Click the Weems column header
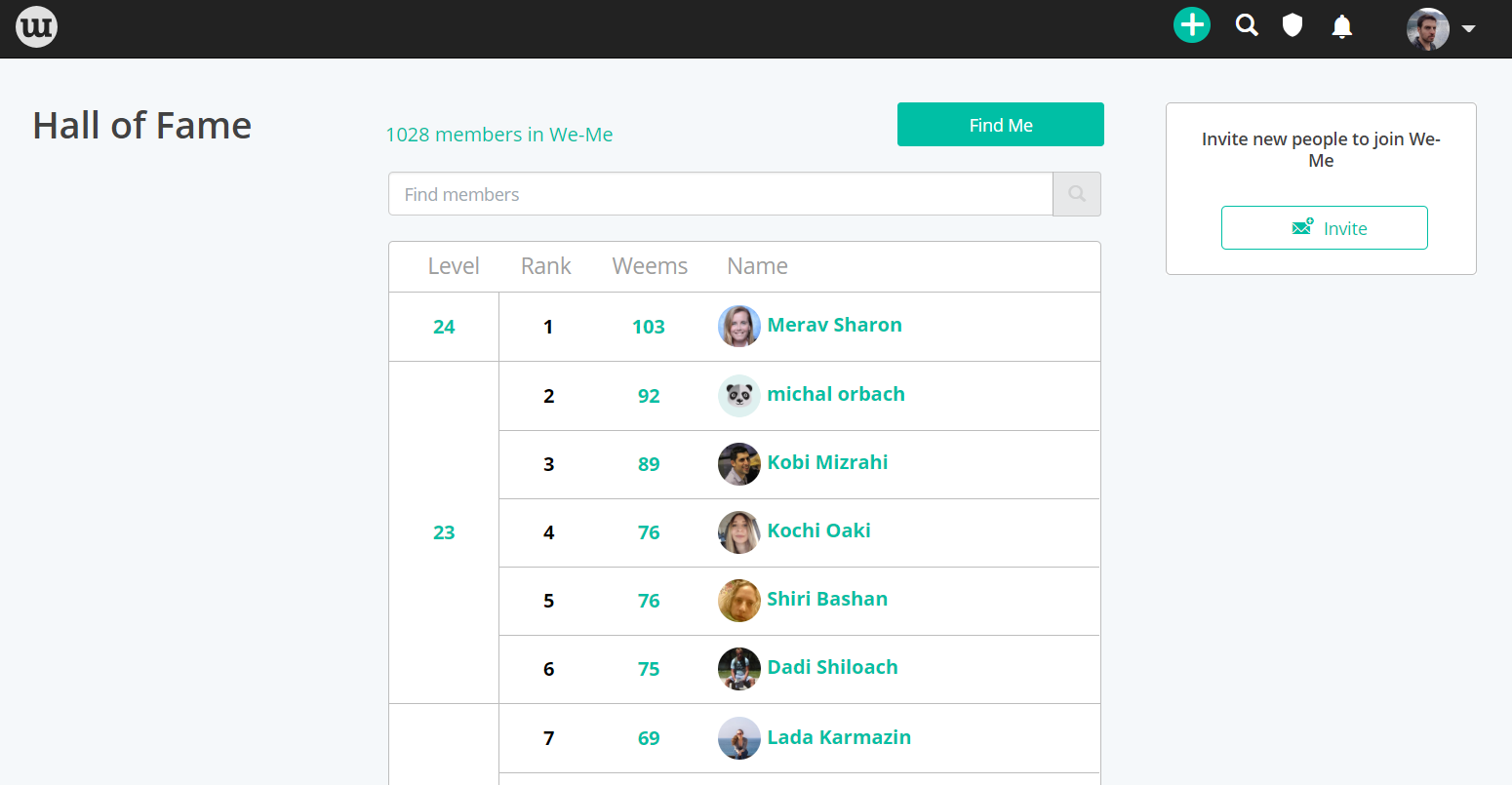 [x=650, y=266]
